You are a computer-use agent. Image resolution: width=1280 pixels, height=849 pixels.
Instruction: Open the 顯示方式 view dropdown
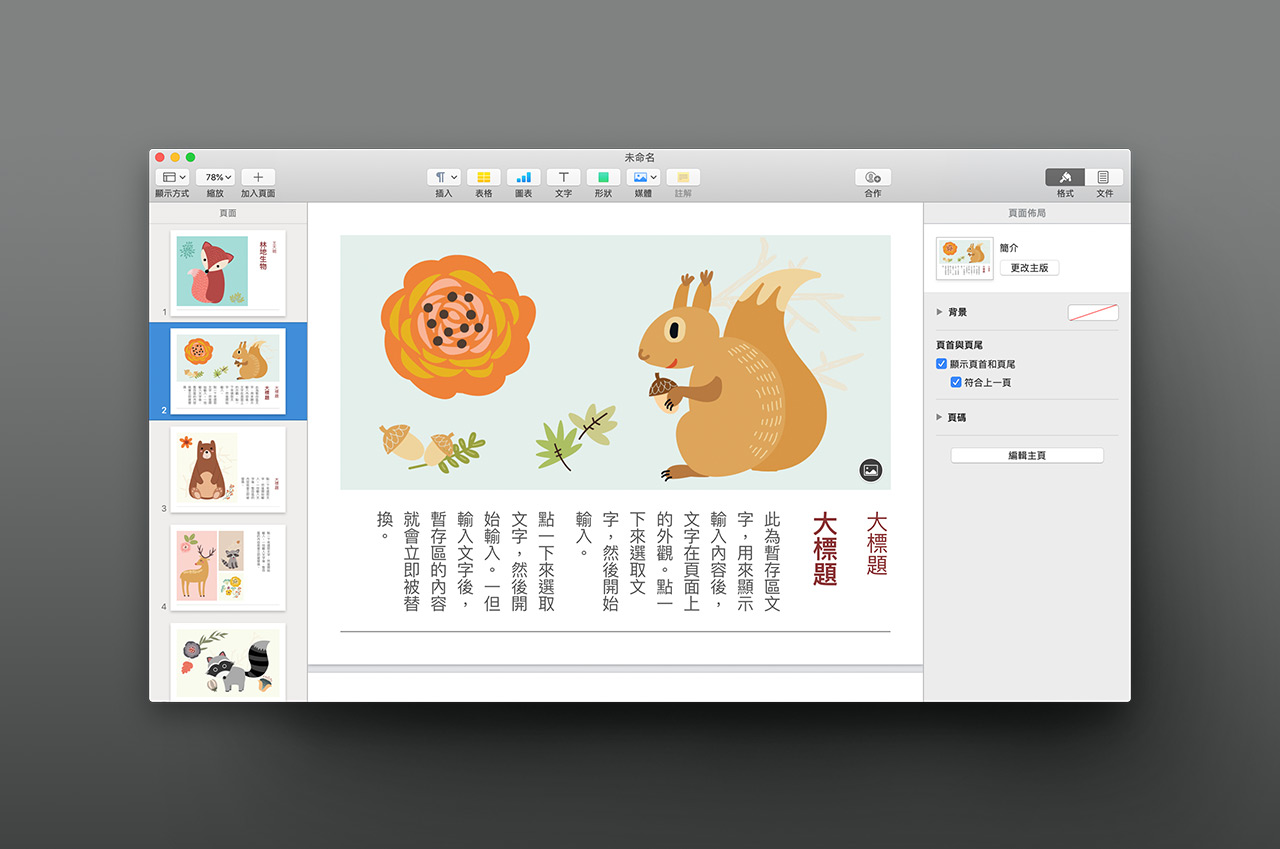(x=171, y=177)
